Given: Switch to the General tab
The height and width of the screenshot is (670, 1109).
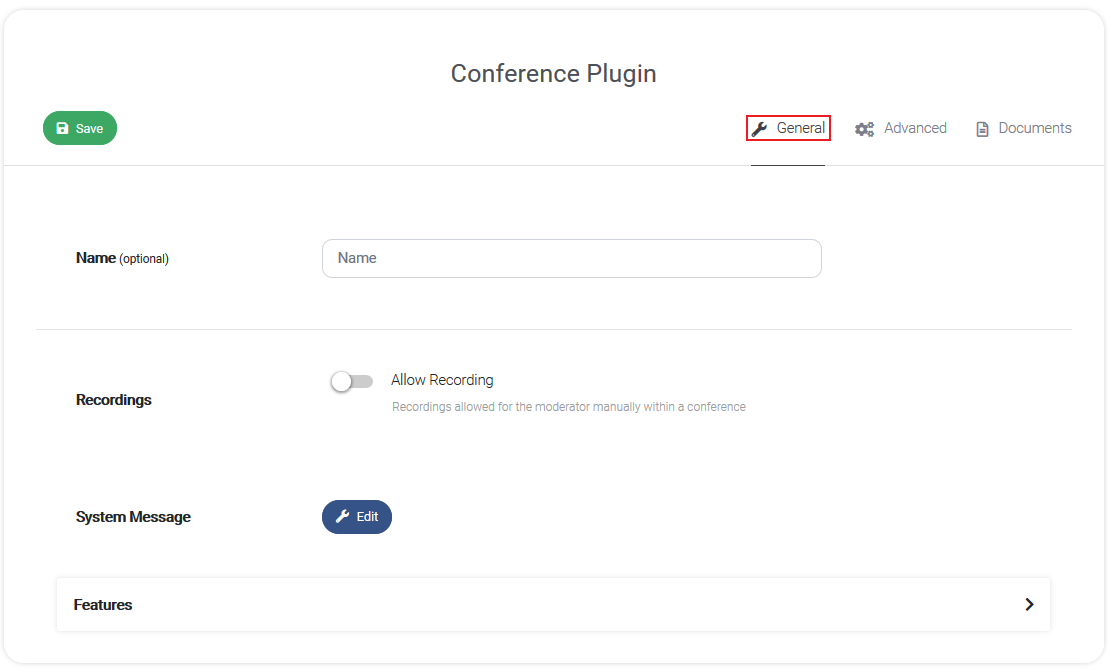Looking at the screenshot, I should point(788,128).
